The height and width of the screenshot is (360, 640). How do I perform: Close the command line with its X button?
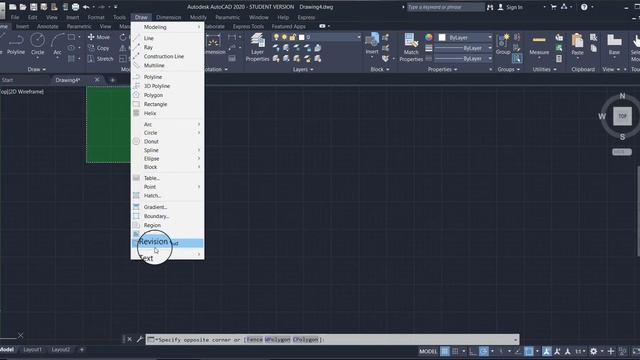[x=129, y=339]
